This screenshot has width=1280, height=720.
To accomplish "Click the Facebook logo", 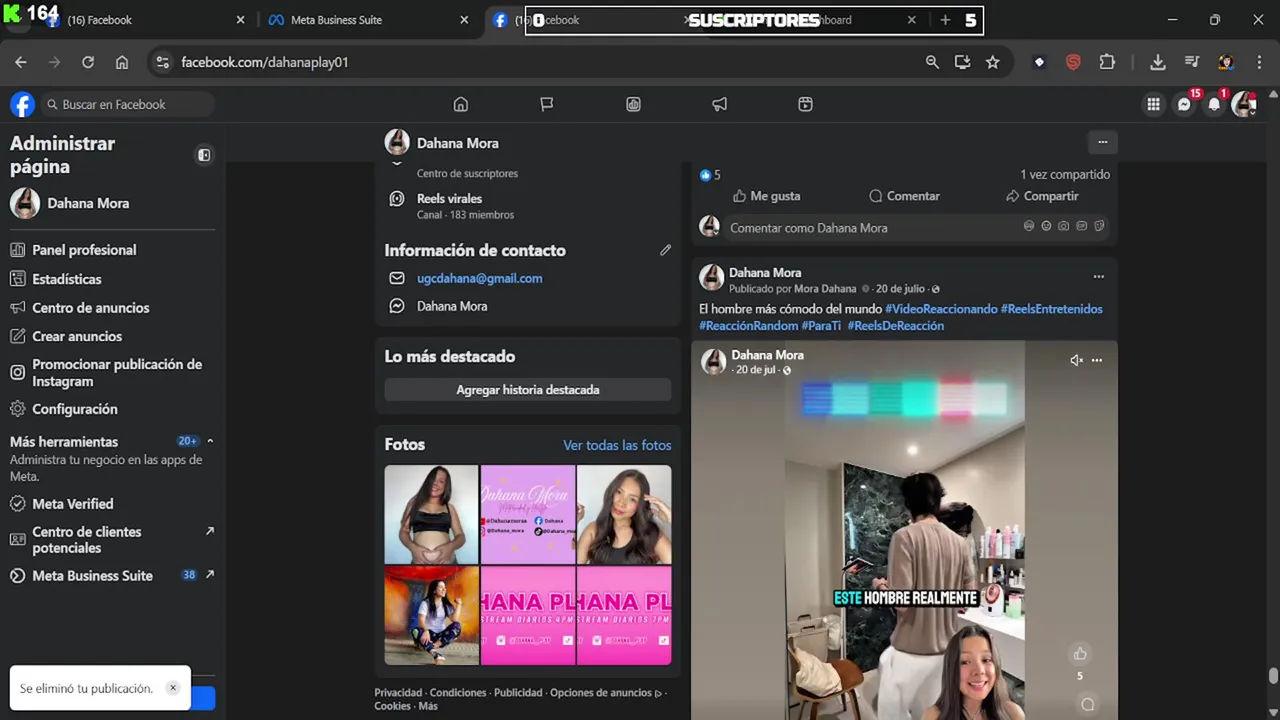I will 22,104.
